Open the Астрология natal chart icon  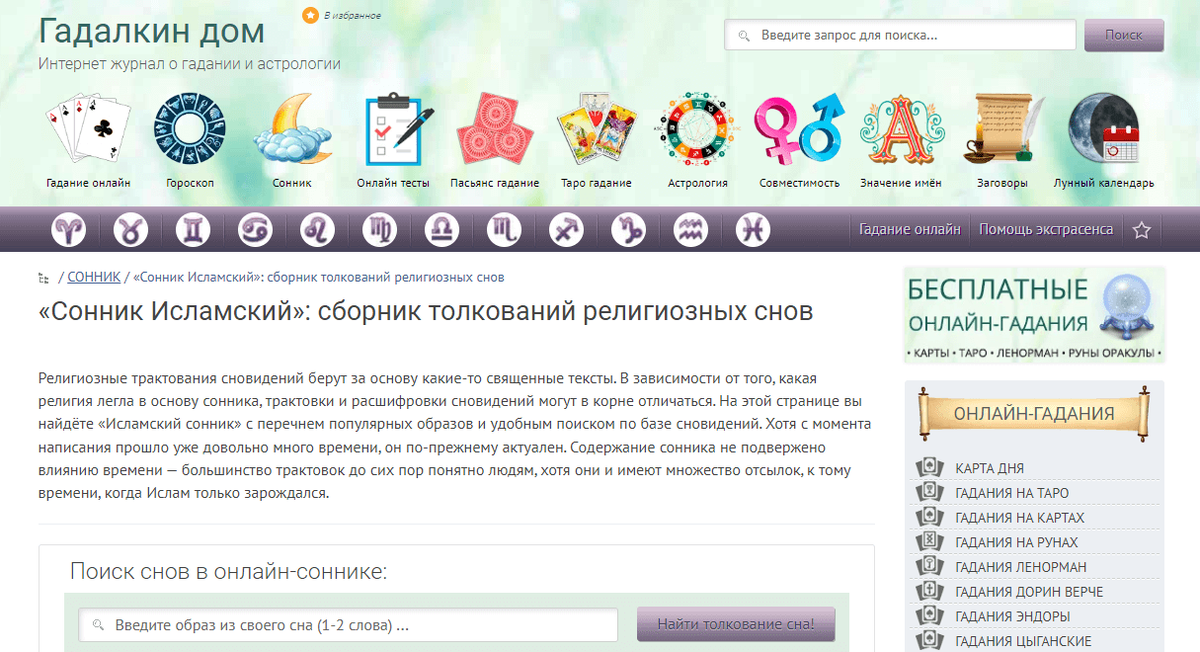point(697,130)
